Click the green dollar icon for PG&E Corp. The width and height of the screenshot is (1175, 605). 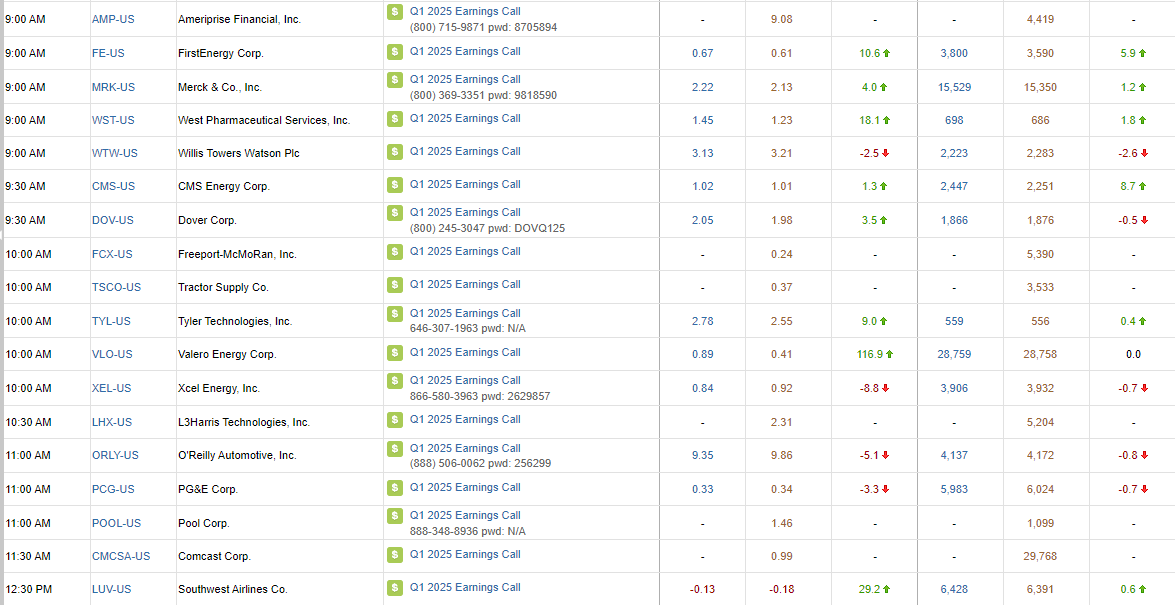coord(395,487)
